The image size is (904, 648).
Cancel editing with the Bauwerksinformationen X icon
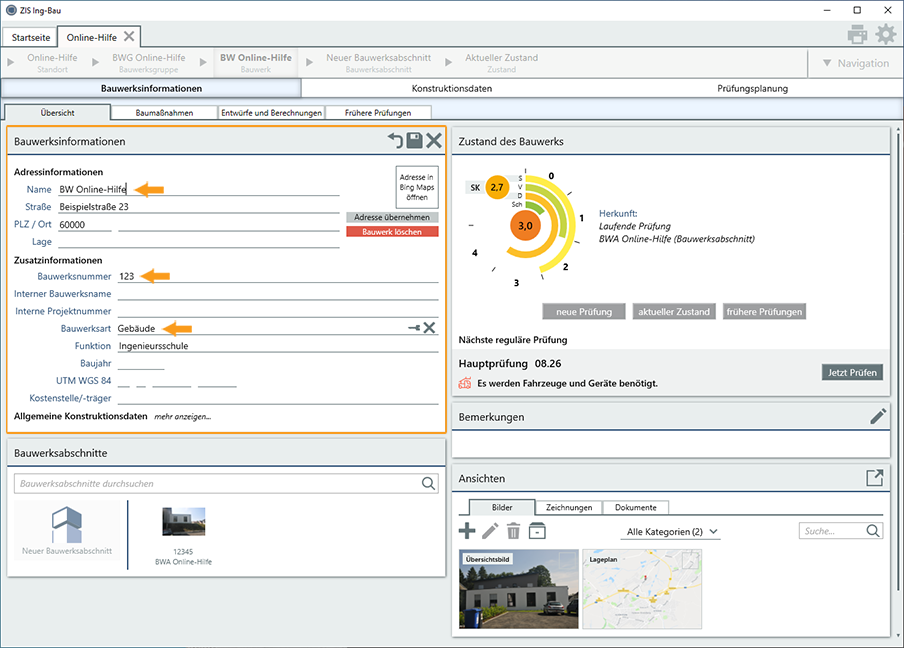433,141
